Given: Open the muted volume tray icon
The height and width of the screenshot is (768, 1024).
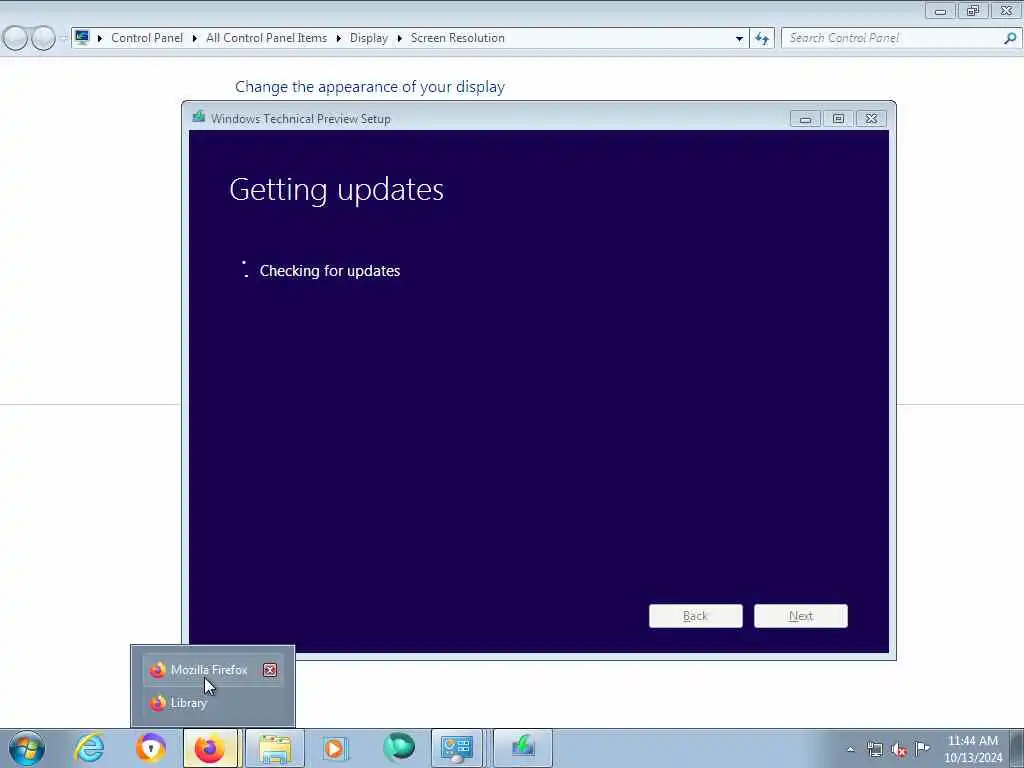Looking at the screenshot, I should pyautogui.click(x=899, y=750).
